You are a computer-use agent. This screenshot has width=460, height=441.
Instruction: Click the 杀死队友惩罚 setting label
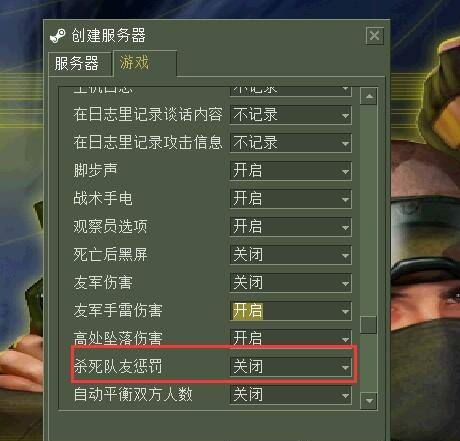tap(118, 366)
